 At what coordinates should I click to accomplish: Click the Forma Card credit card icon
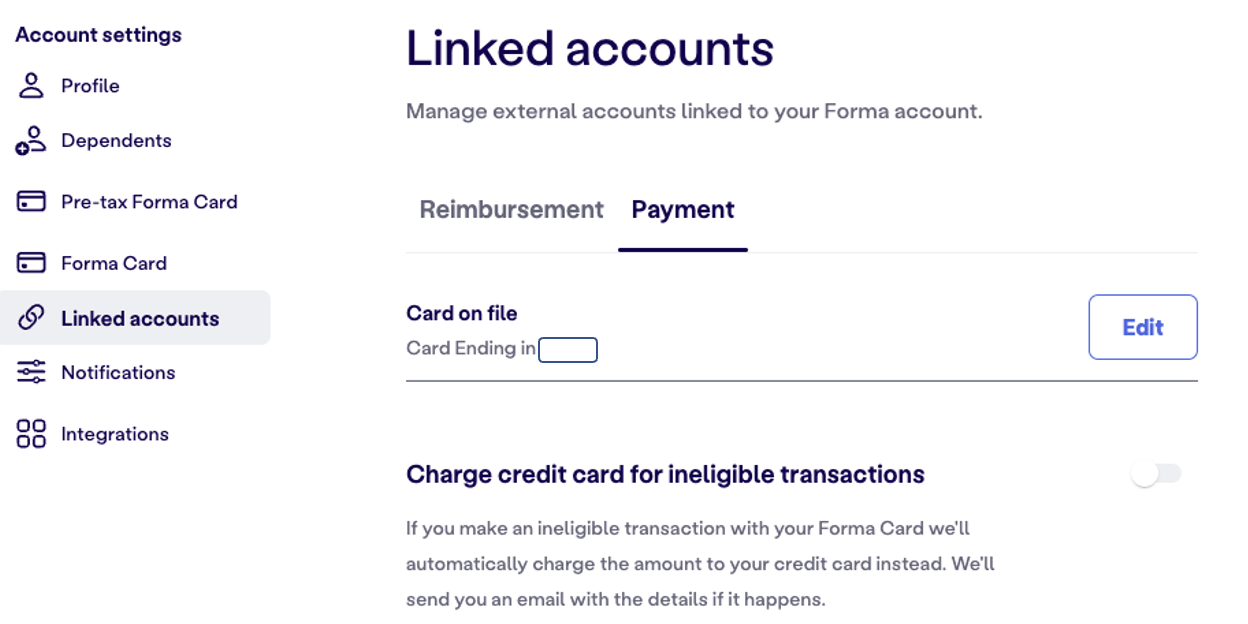(31, 263)
